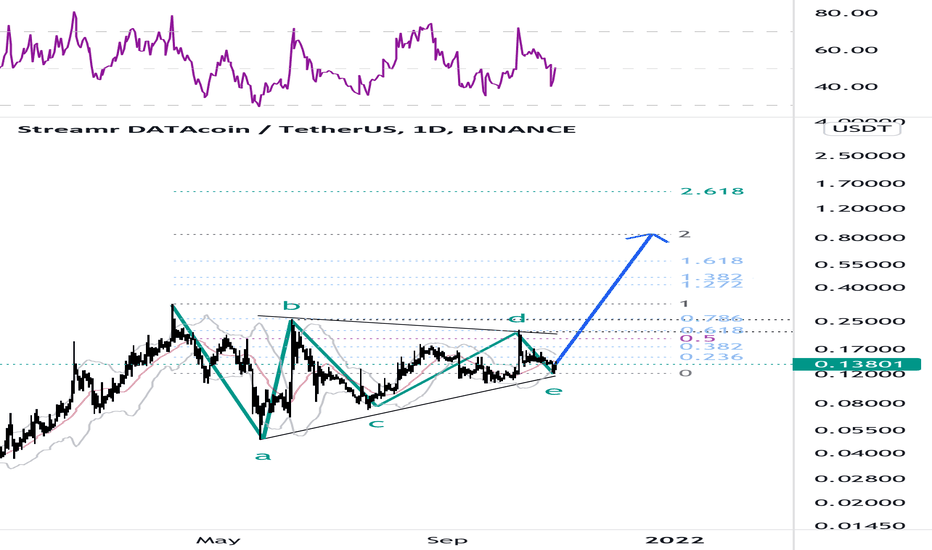The height and width of the screenshot is (550, 932).
Task: Click the 0.04000 price scale value
Action: pos(860,453)
